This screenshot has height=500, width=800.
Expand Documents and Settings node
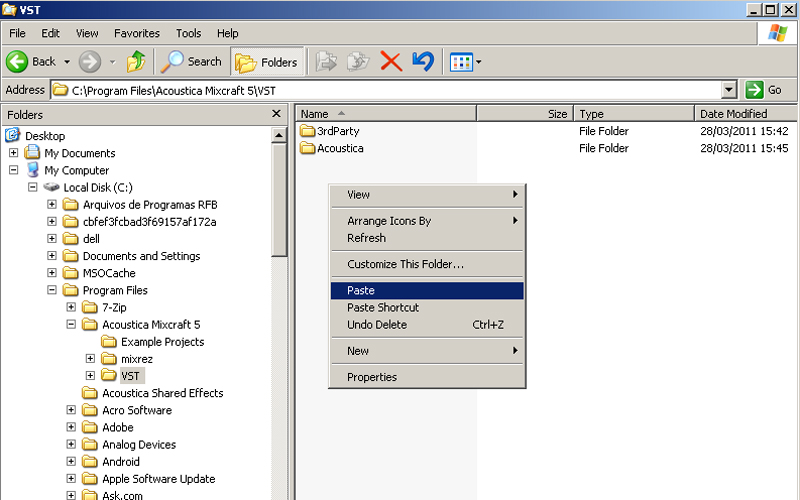52,256
